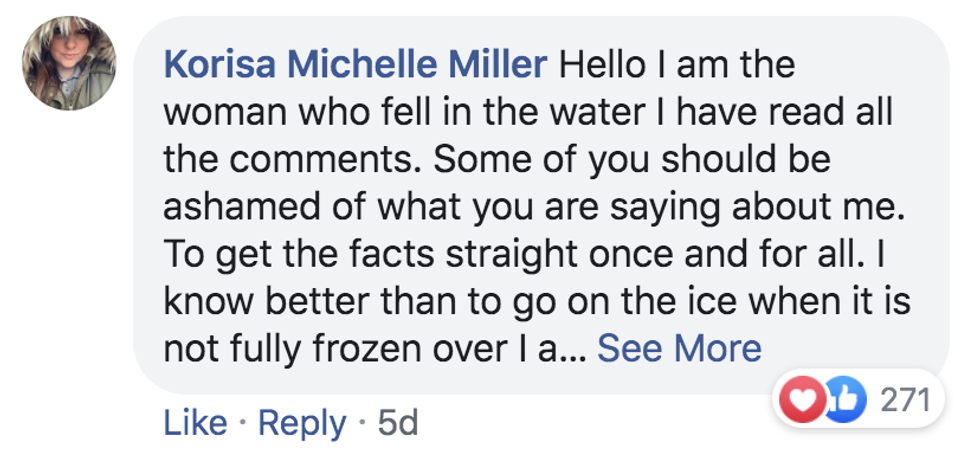
Task: Open the 5d comment timestamp
Action: click(397, 424)
